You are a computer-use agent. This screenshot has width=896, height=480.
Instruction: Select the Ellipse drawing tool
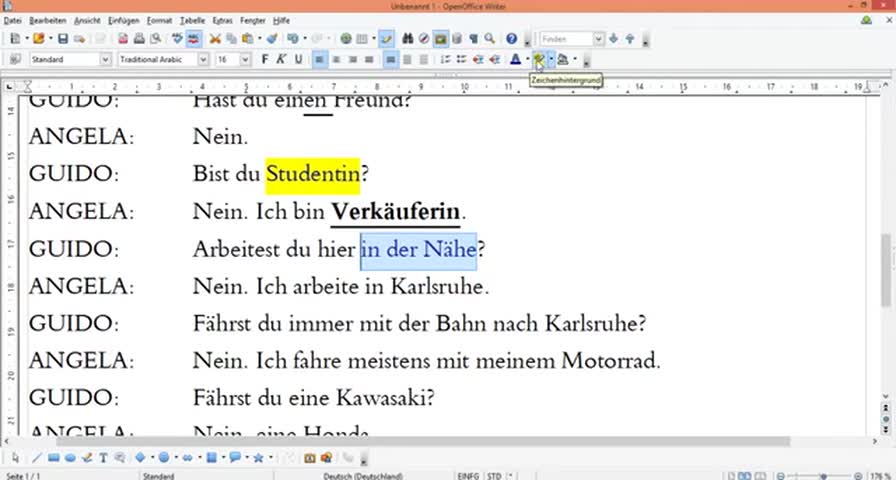coord(70,458)
